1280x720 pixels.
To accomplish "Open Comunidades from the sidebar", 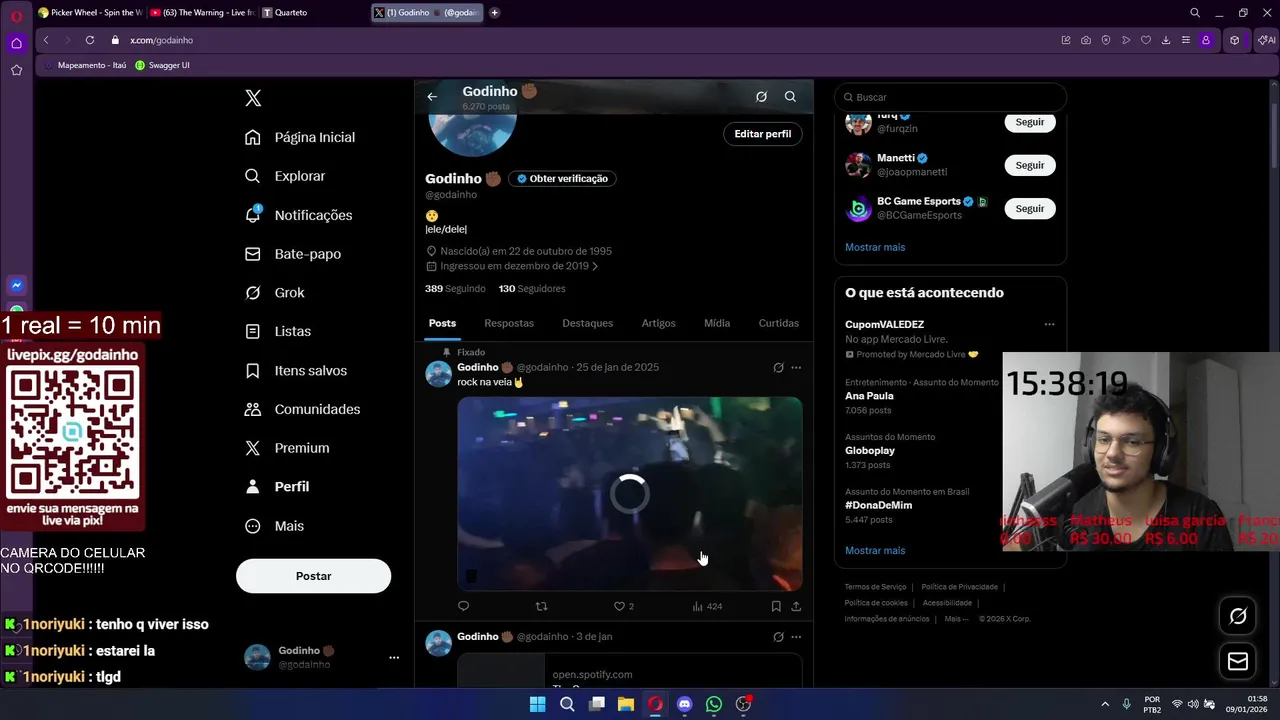I will (x=302, y=409).
